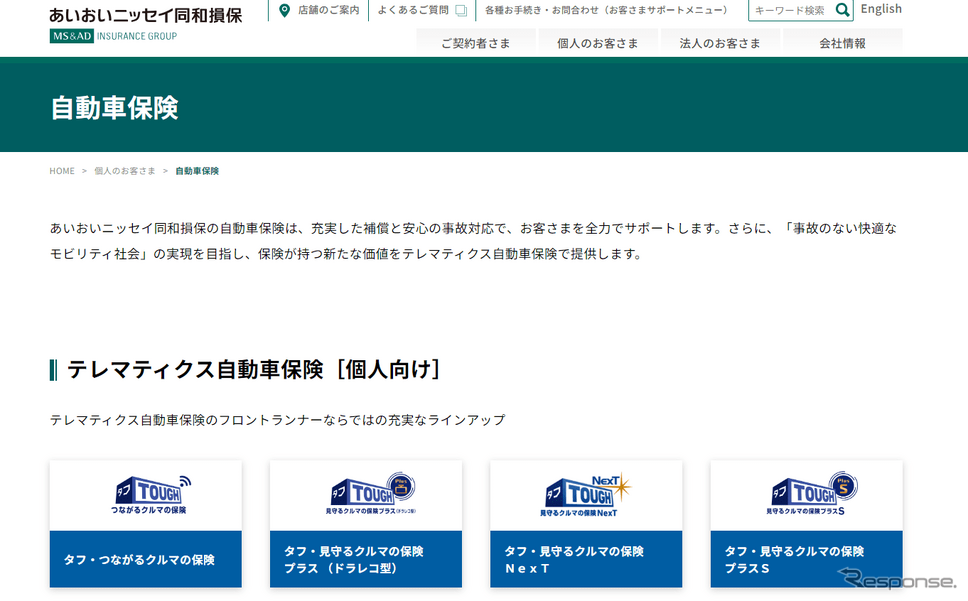This screenshot has height=601, width=968.
Task: Select タフ・見守るクルマの保険プラスS button
Action: [806, 559]
